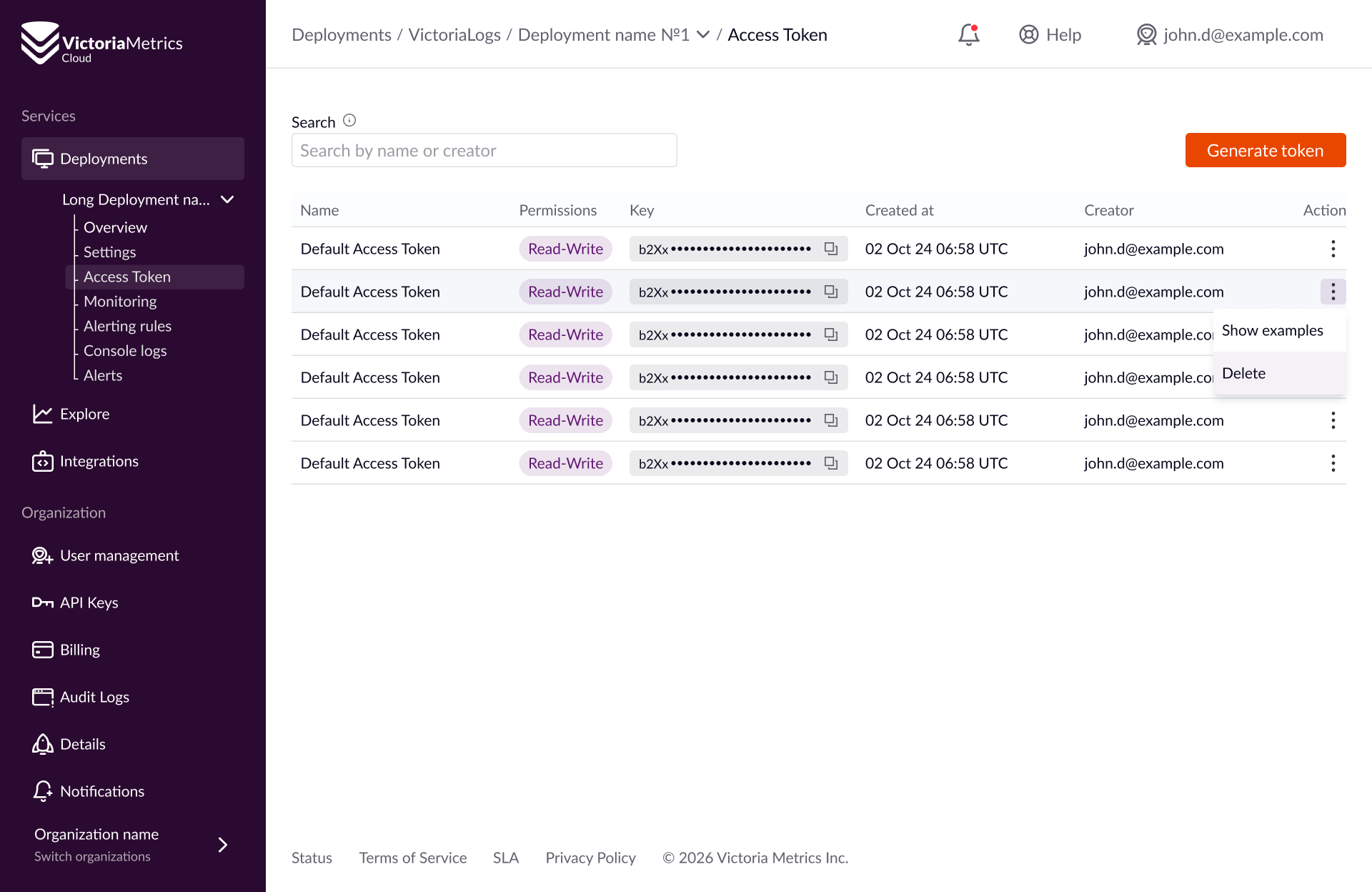Copy the key in the last token row
This screenshot has height=892, width=1372.
point(830,463)
